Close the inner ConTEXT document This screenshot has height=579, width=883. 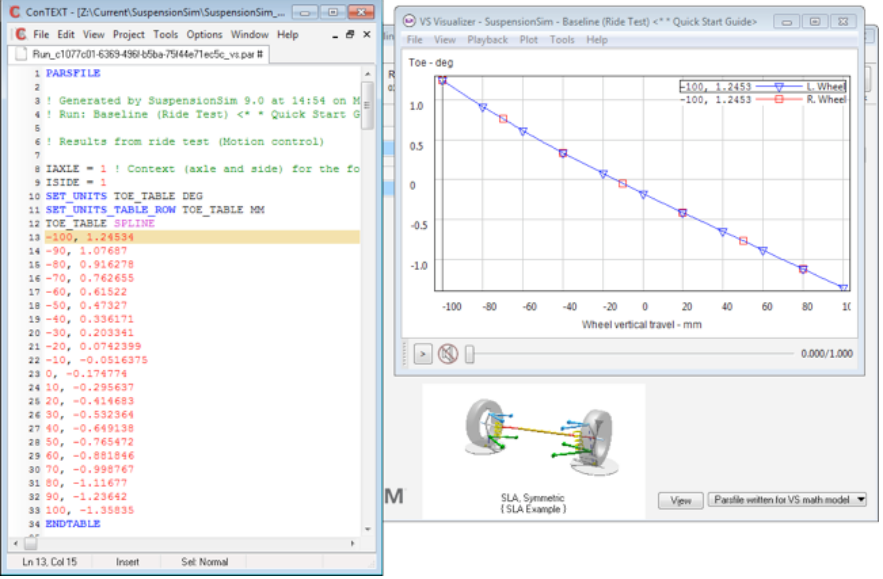tap(367, 34)
